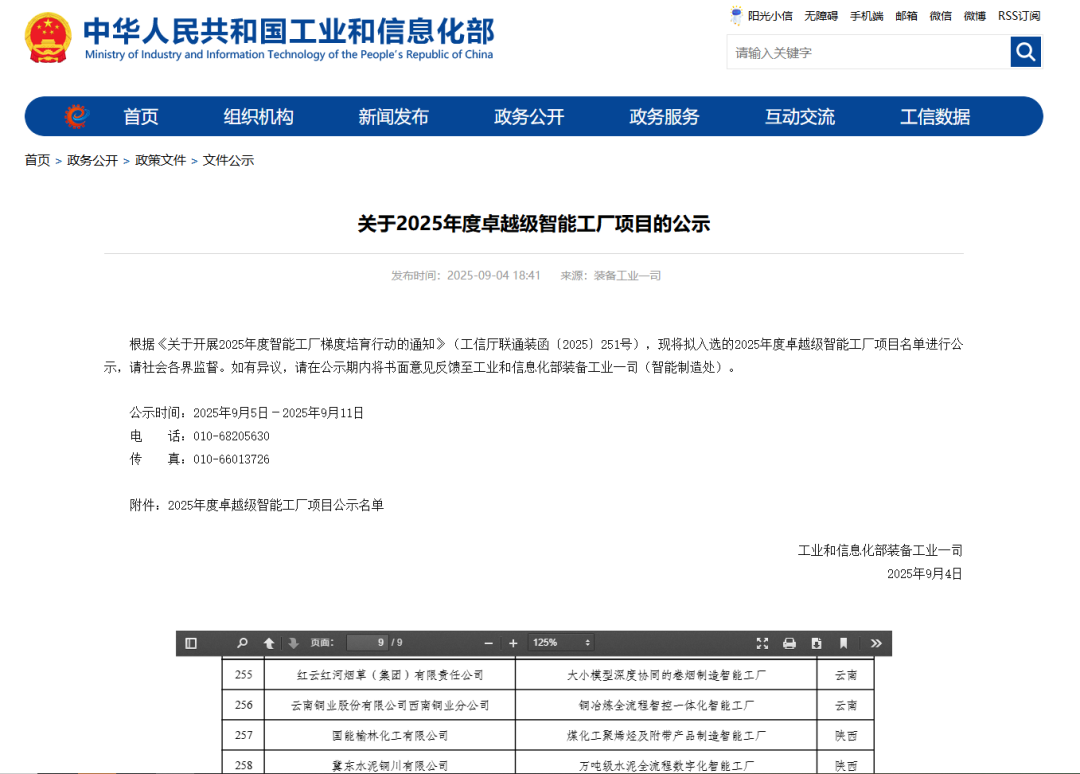The width and height of the screenshot is (1080, 774).
Task: Click 政务公开 breadcrumb link
Action: point(92,160)
